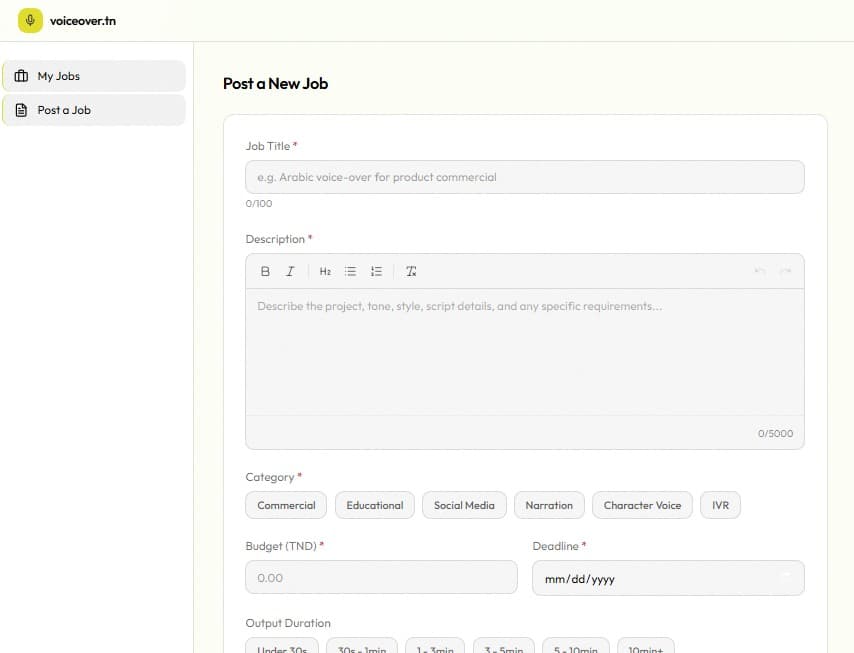Select the Character Voice category
The width and height of the screenshot is (854, 653).
(642, 505)
